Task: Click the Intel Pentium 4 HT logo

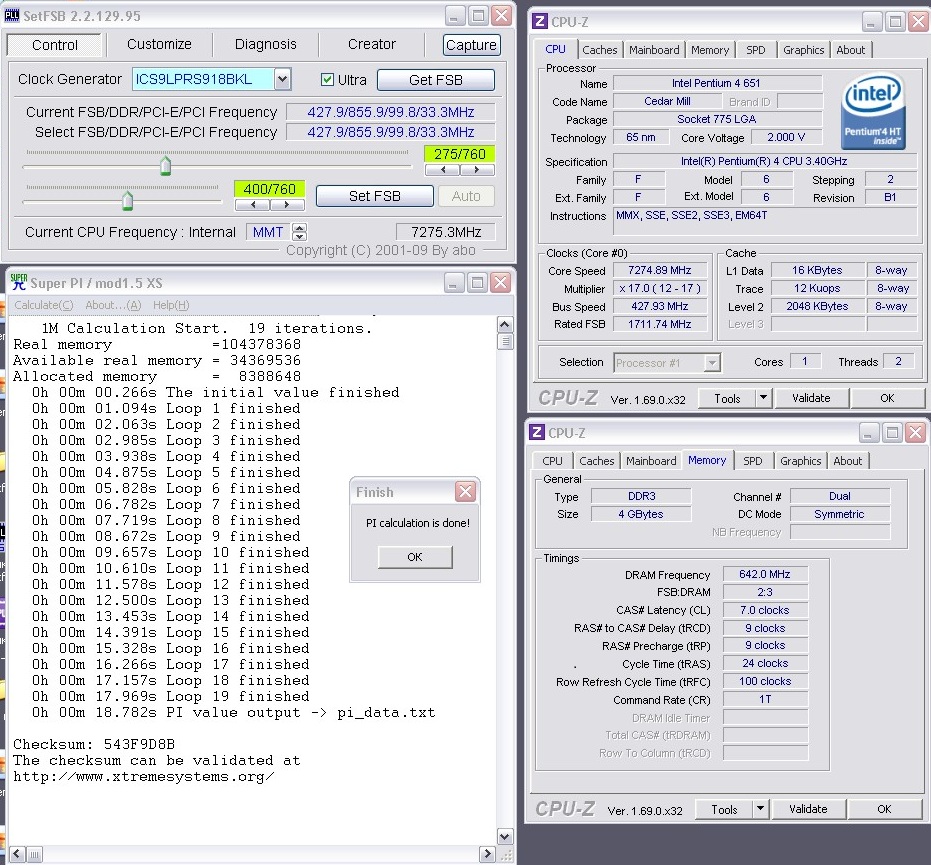Action: click(x=872, y=111)
